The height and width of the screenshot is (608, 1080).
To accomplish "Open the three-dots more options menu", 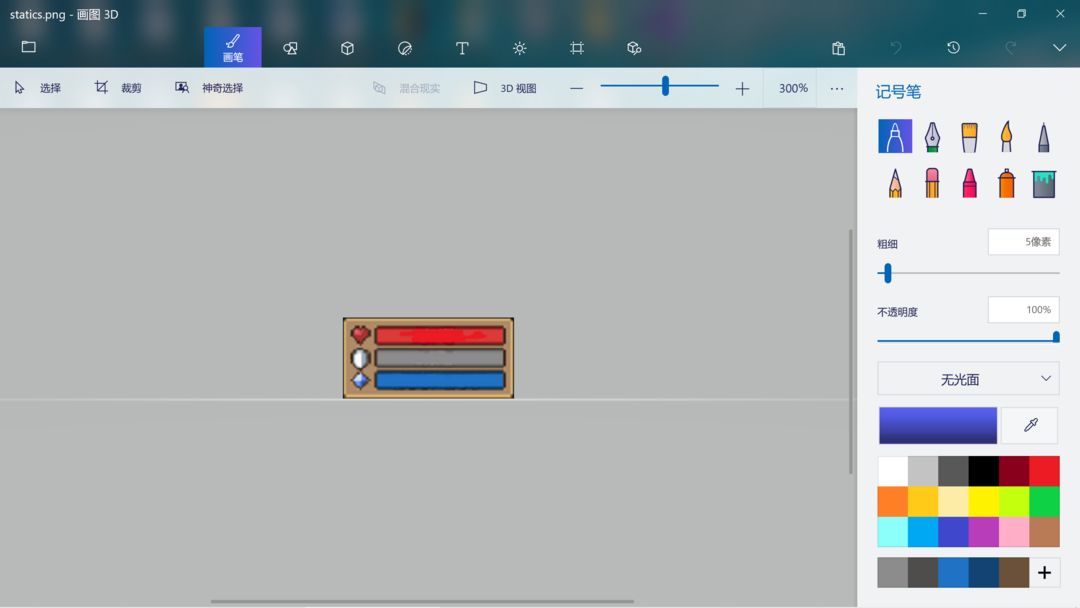I will coord(837,88).
